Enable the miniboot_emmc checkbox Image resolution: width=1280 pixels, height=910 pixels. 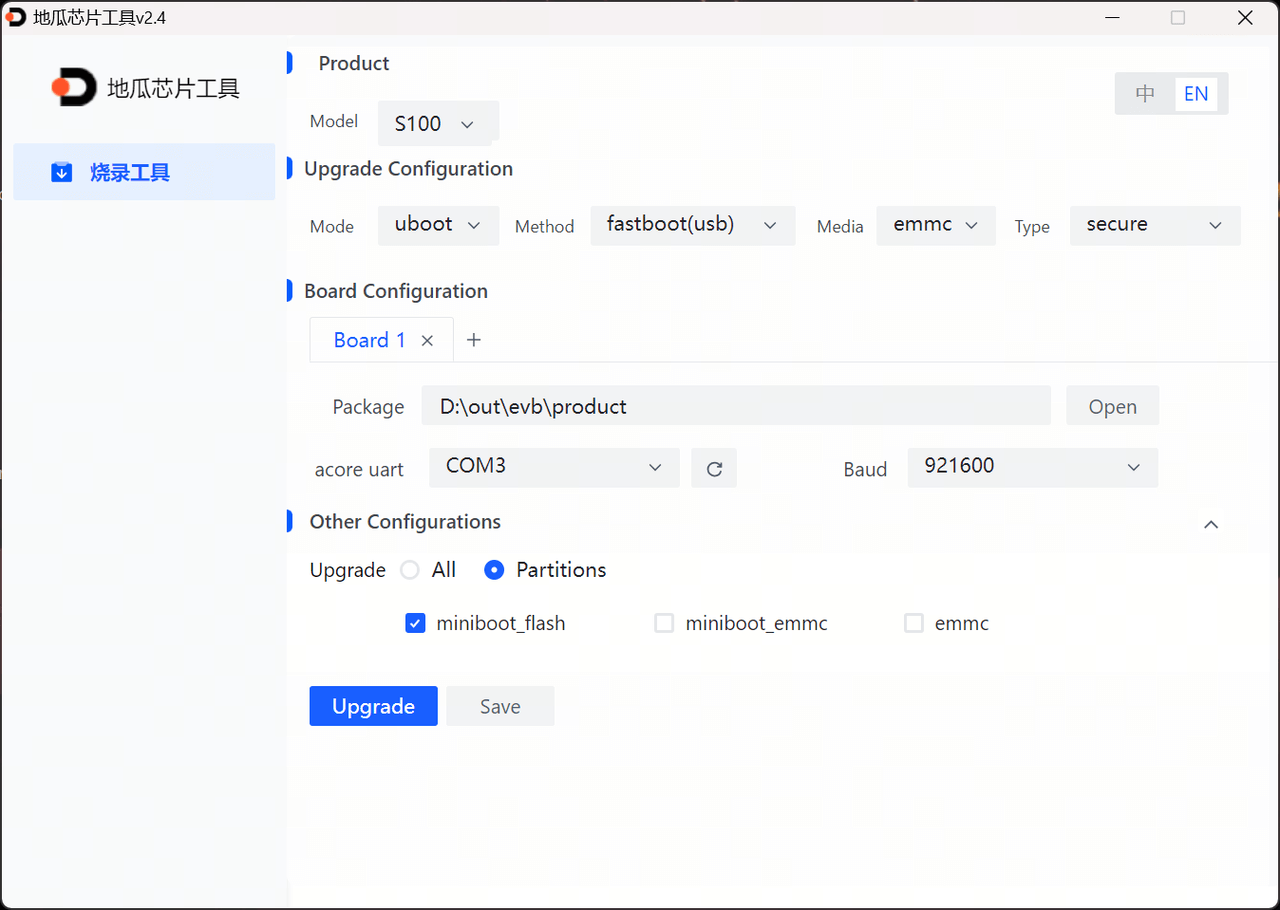click(664, 623)
